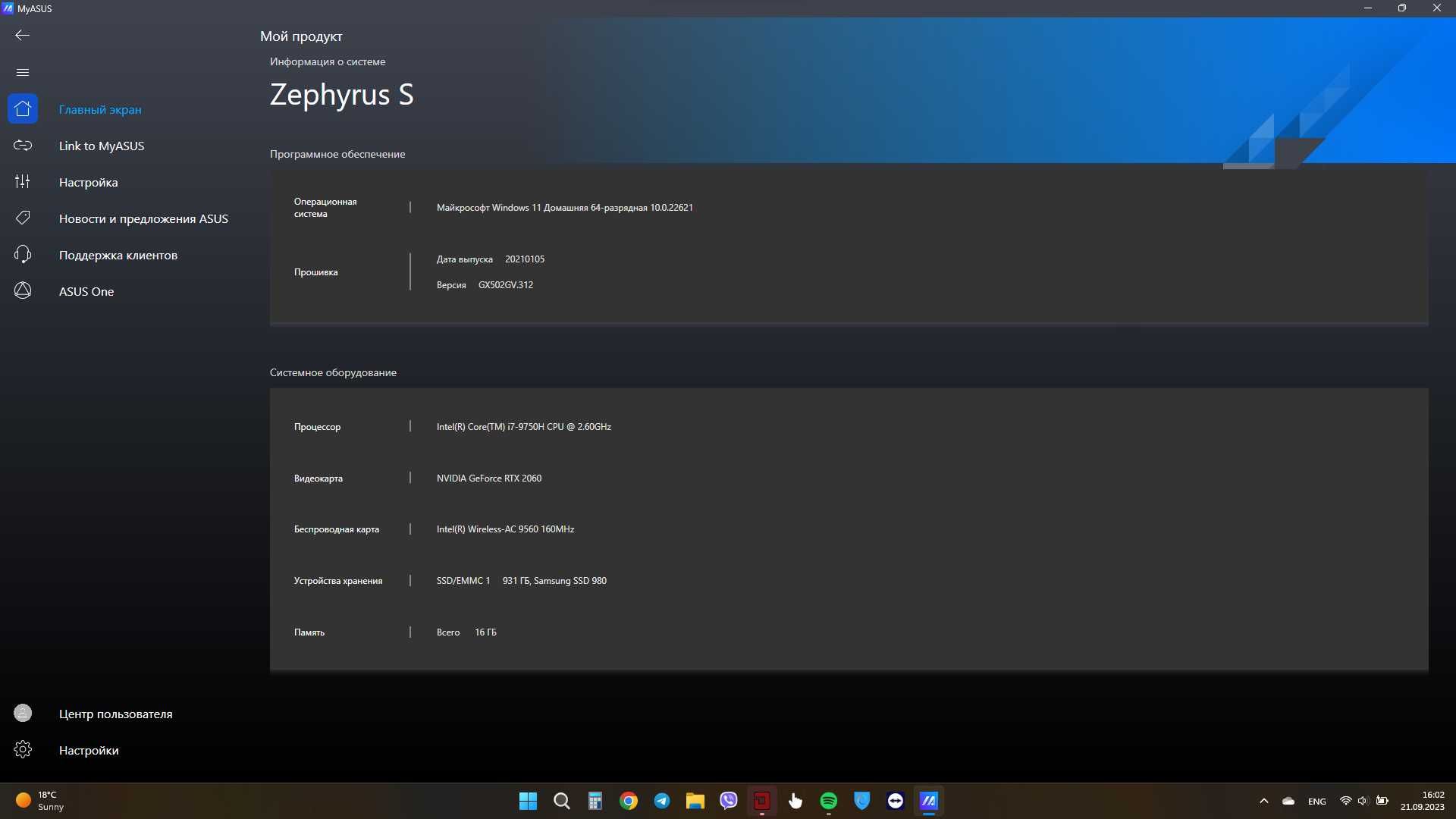Viewport: 1456px width, 819px height.
Task: Click the red square app taskbar icon
Action: click(762, 801)
